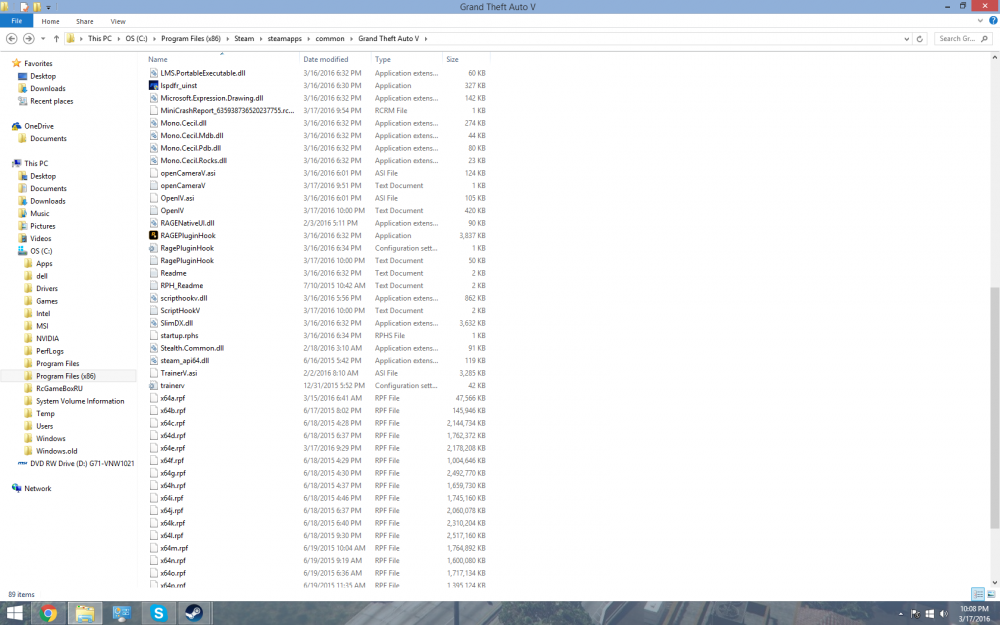Open the File menu
Image resolution: width=1000 pixels, height=625 pixels.
tap(16, 20)
